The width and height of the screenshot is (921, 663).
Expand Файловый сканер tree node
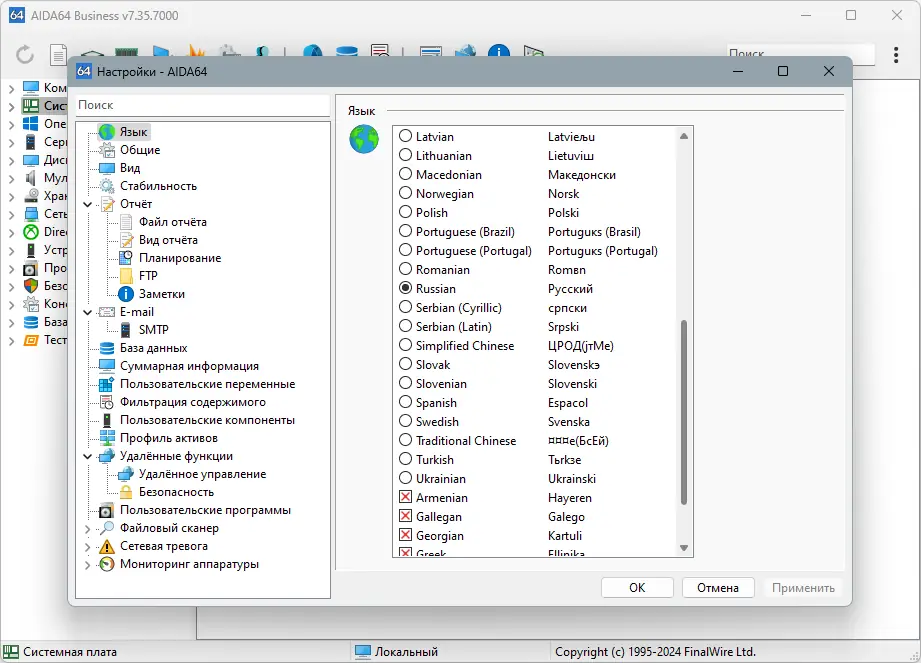pos(88,529)
